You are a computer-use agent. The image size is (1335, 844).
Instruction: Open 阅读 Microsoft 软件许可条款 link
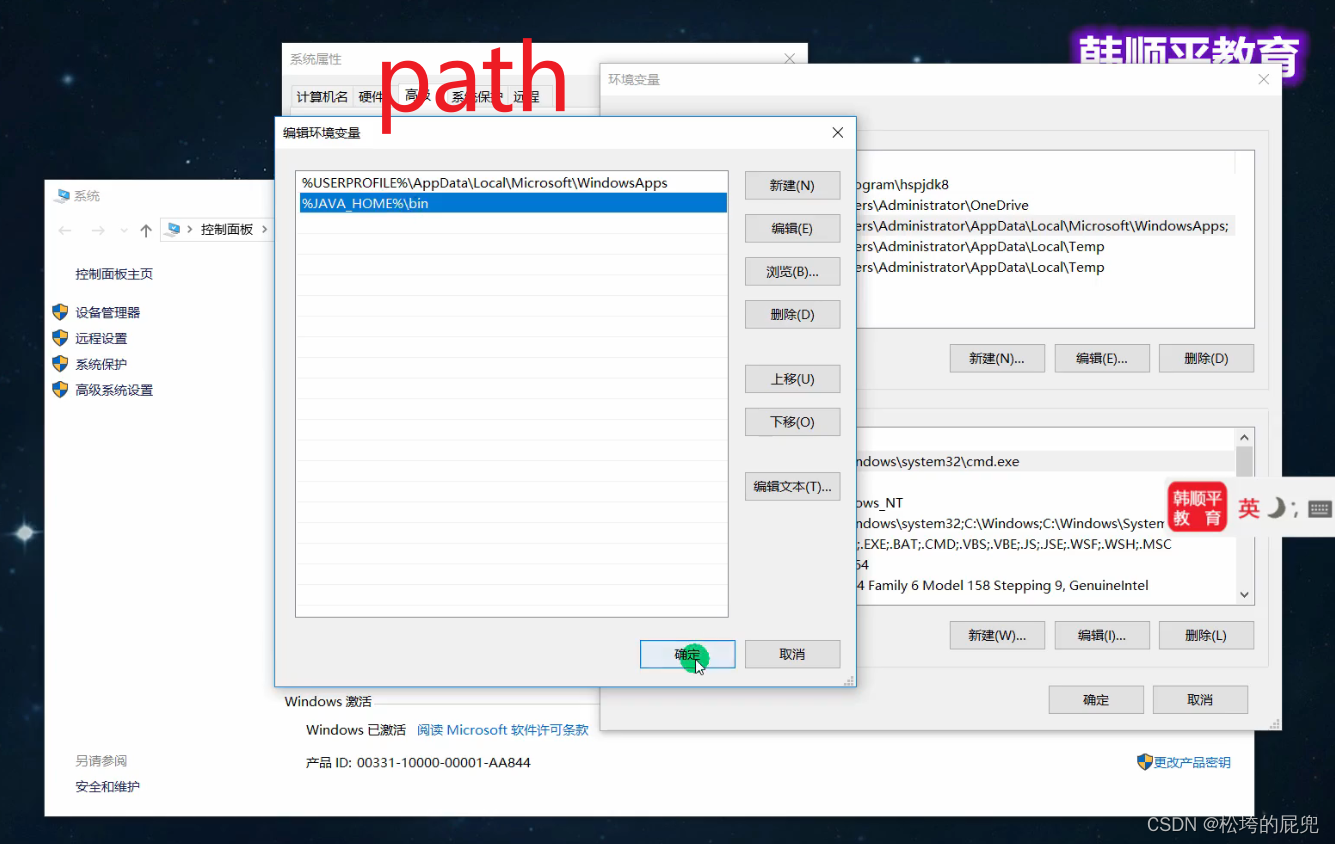click(503, 730)
